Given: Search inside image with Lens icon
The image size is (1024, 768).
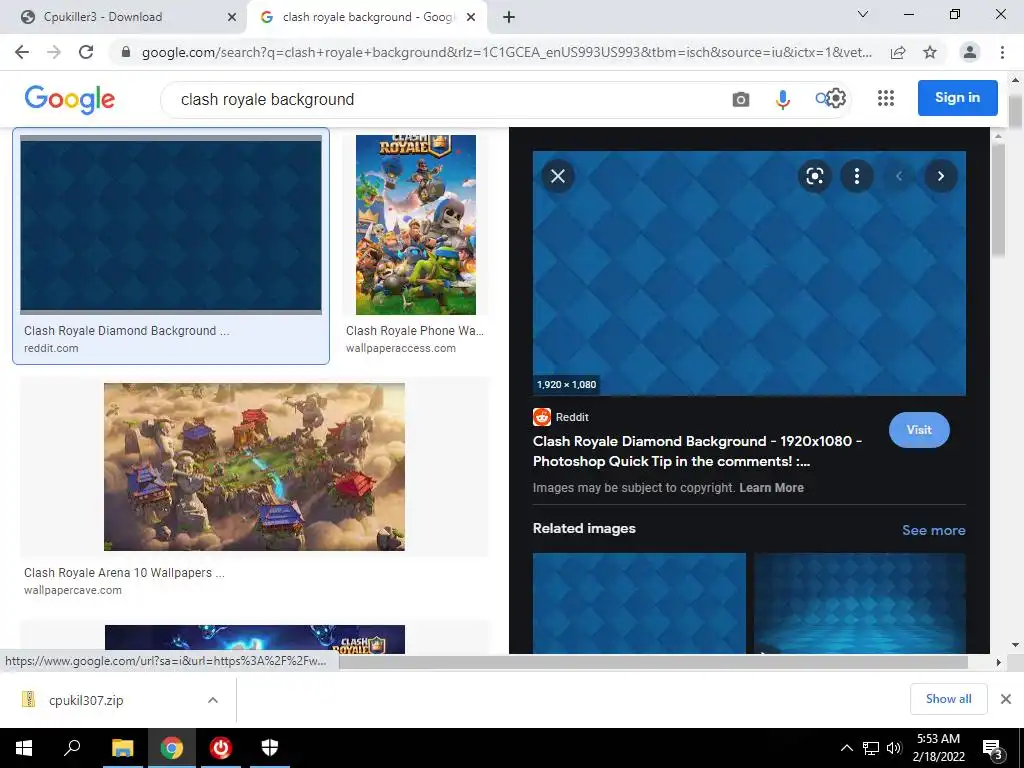Looking at the screenshot, I should point(814,176).
